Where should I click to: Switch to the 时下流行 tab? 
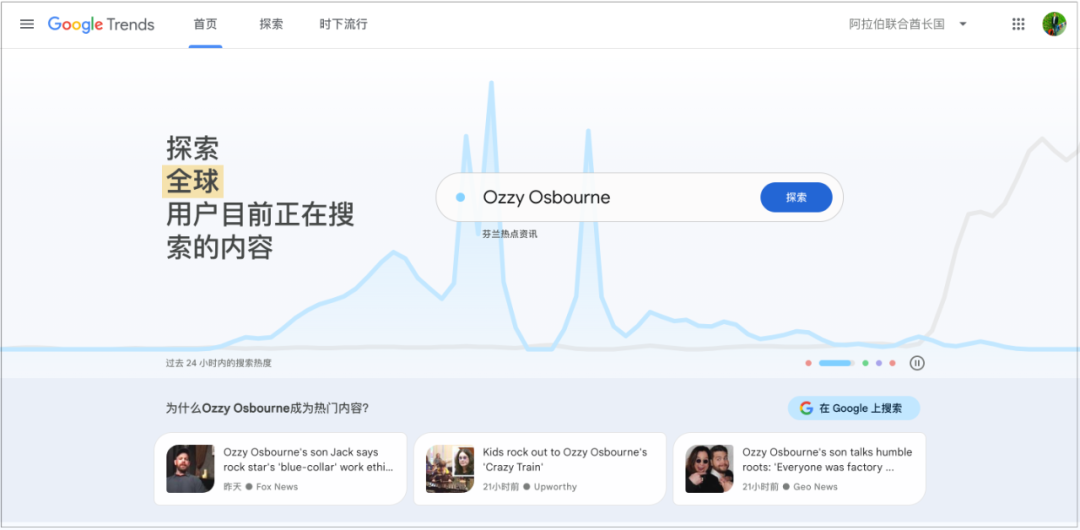tap(344, 24)
